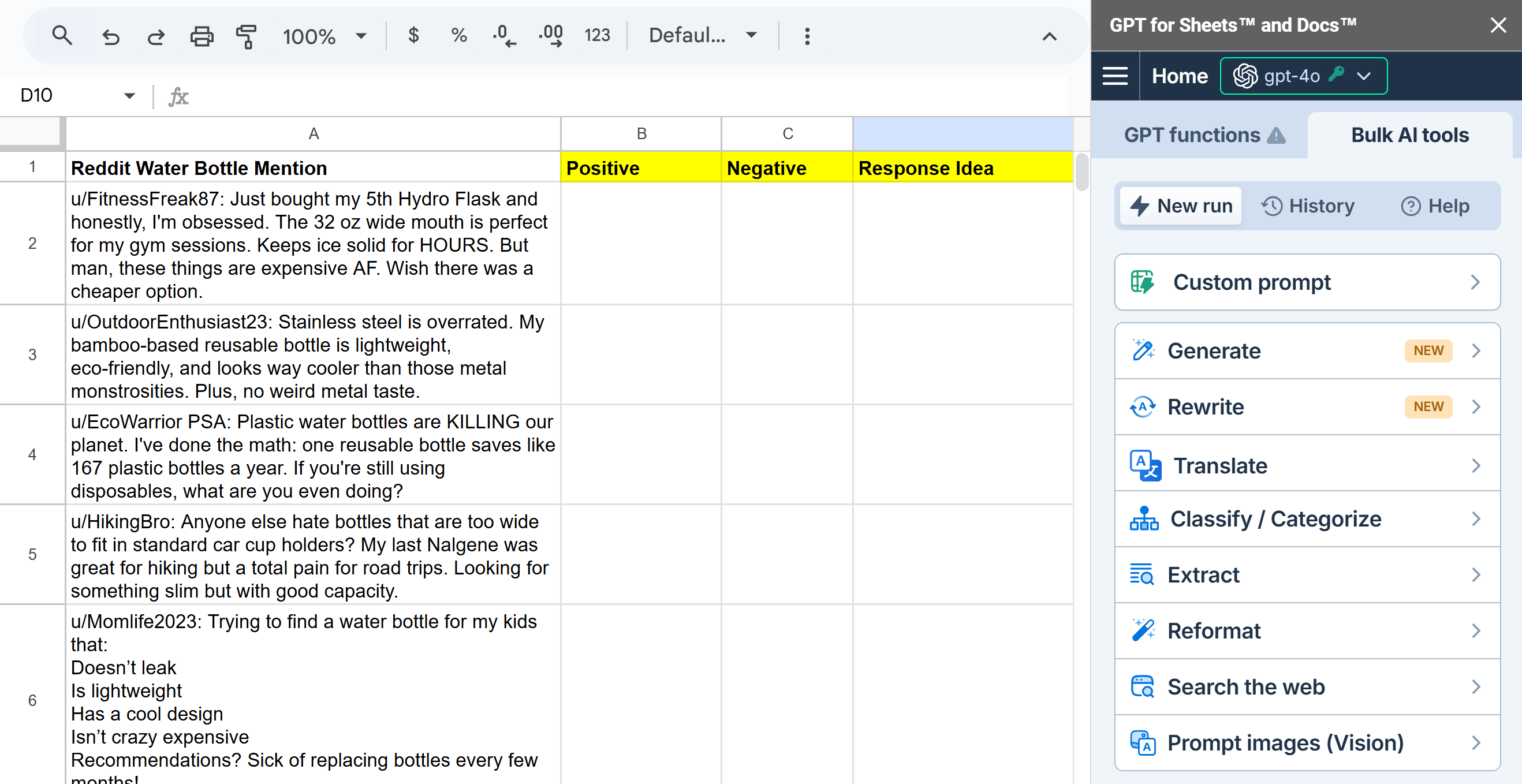Viewport: 1522px width, 784px height.
Task: Click the Reddit Water Bottle Mention cell
Action: (x=313, y=168)
